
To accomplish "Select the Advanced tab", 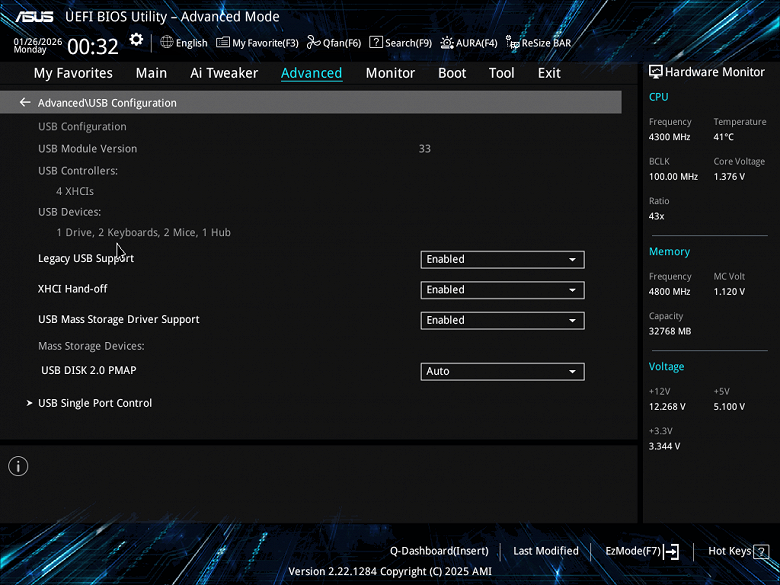I will click(311, 73).
